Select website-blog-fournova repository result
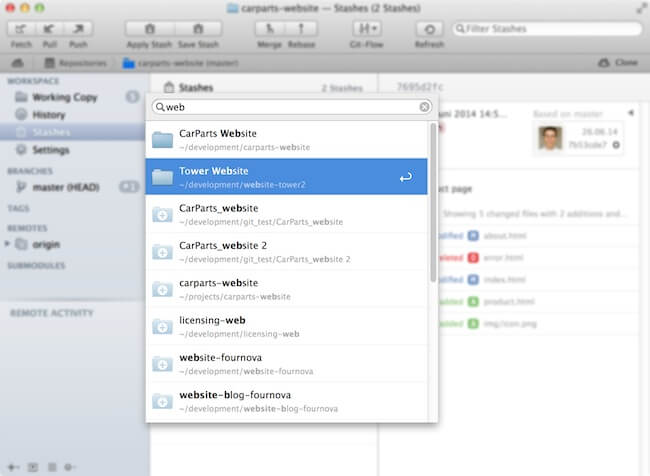The height and width of the screenshot is (476, 650). pyautogui.click(x=286, y=401)
